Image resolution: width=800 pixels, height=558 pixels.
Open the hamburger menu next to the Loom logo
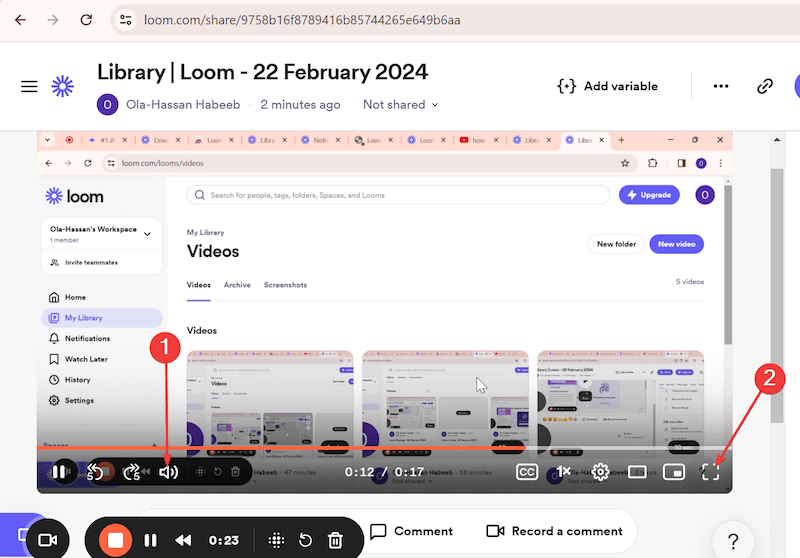point(29,86)
